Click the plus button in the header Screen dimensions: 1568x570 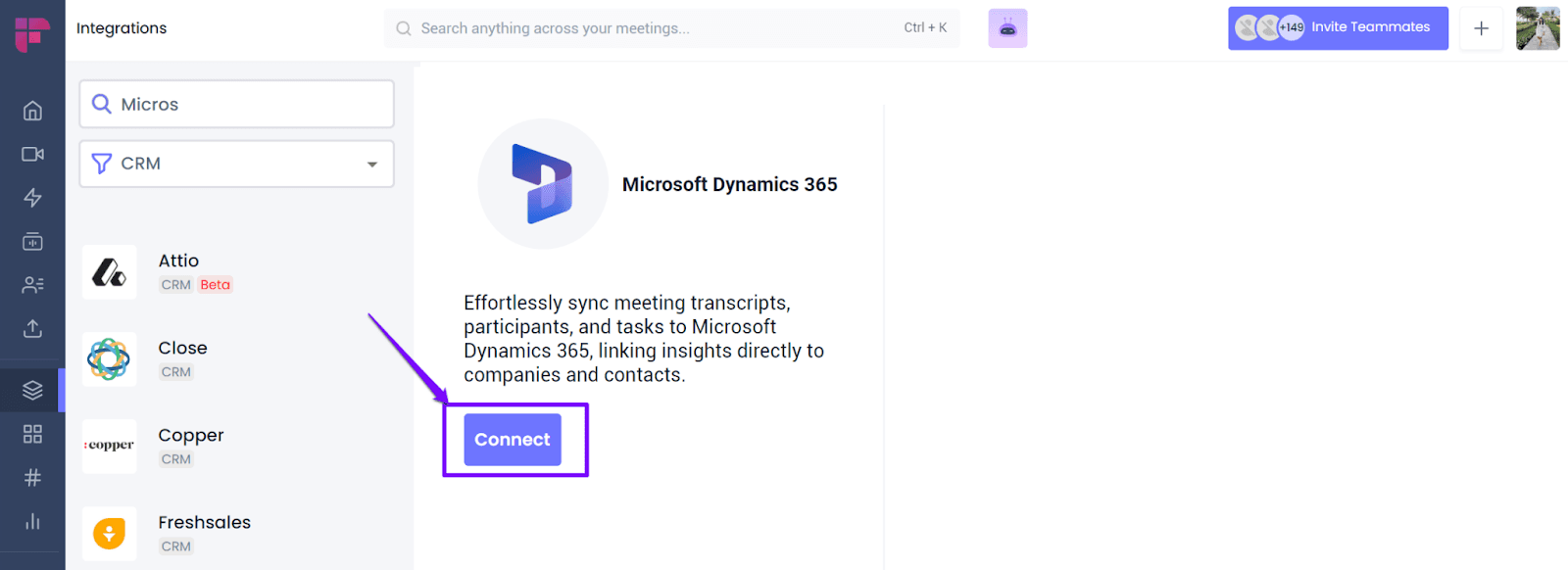pyautogui.click(x=1481, y=28)
